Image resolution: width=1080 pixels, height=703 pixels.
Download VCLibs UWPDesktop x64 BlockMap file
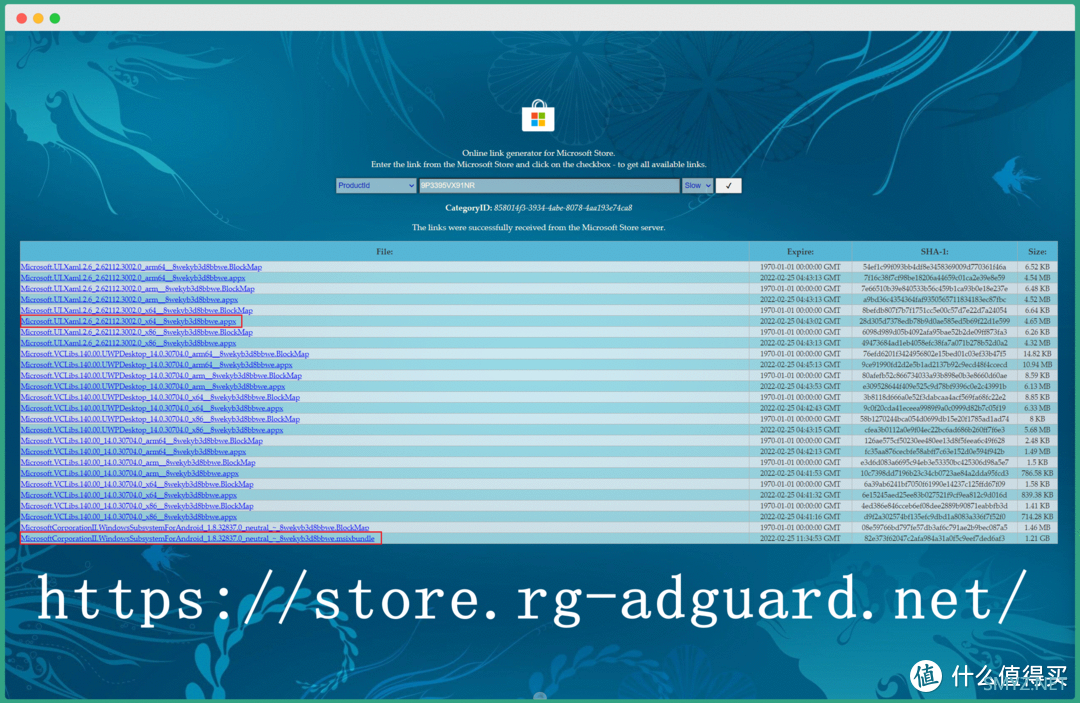pos(160,397)
